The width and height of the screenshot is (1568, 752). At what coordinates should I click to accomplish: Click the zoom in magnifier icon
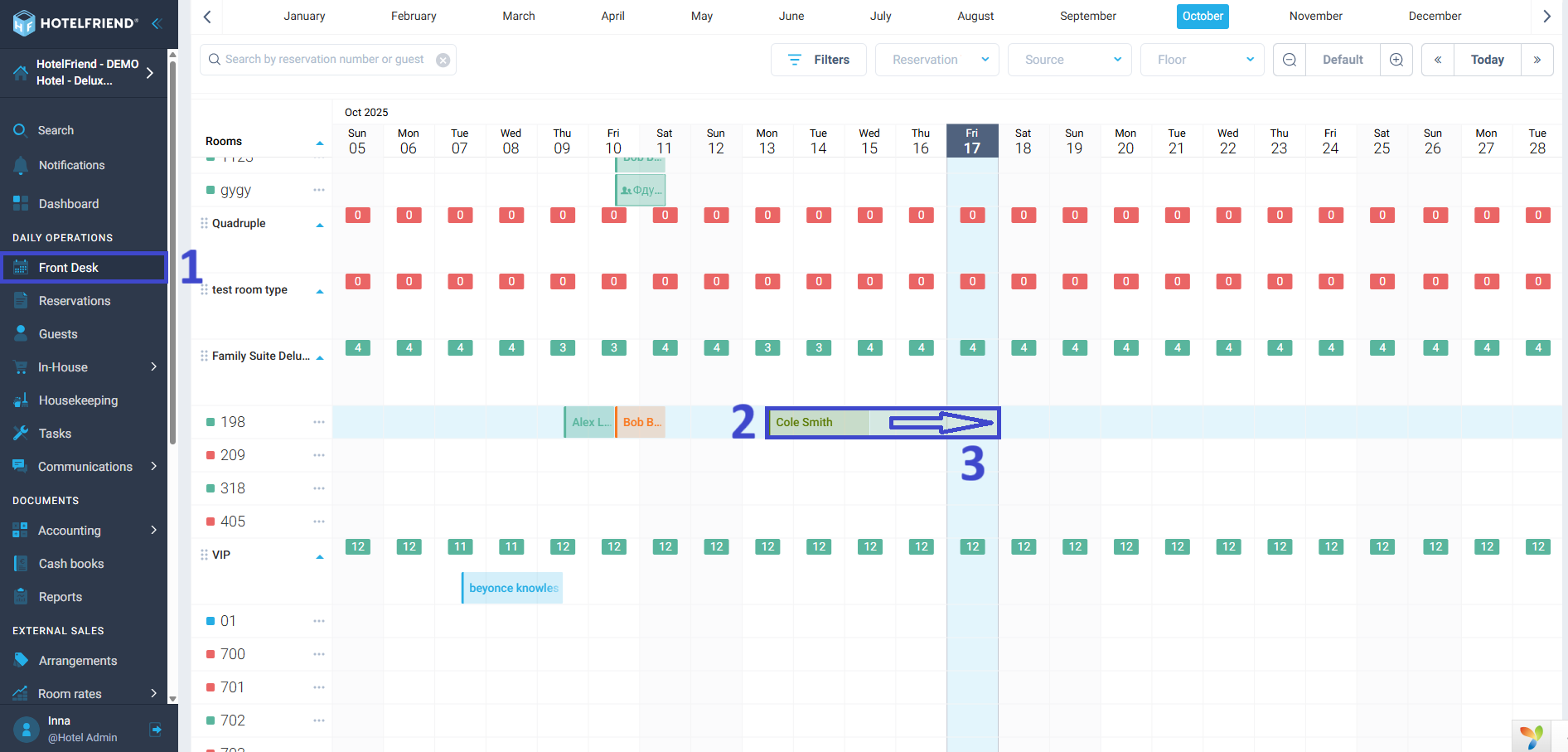(x=1396, y=60)
